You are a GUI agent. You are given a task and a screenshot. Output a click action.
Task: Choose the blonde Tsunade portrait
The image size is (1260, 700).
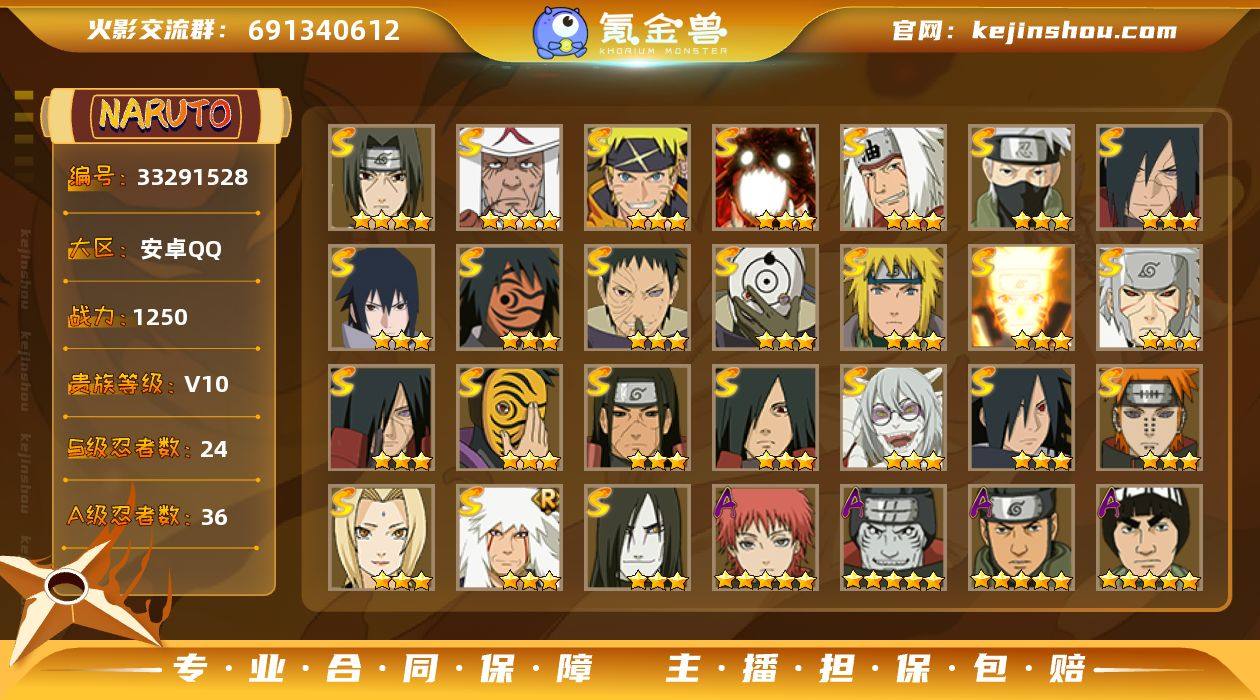(x=381, y=538)
